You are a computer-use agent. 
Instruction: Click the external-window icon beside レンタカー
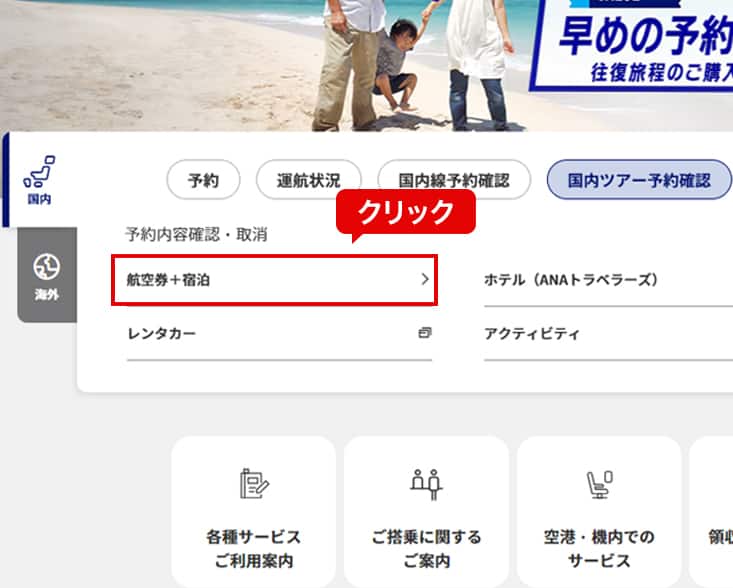pos(424,333)
